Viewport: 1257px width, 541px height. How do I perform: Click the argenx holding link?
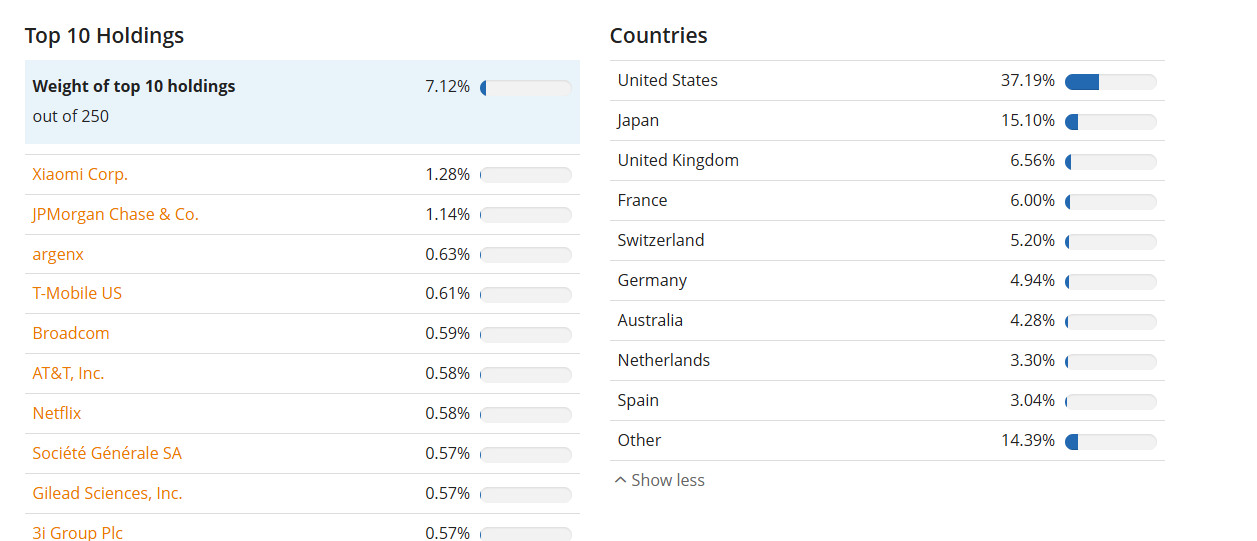(58, 254)
